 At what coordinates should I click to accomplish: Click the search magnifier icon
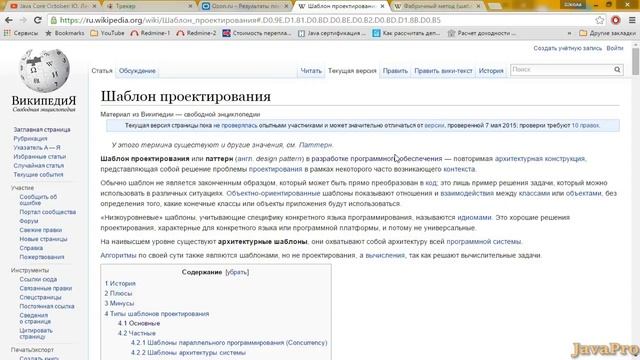[617, 70]
